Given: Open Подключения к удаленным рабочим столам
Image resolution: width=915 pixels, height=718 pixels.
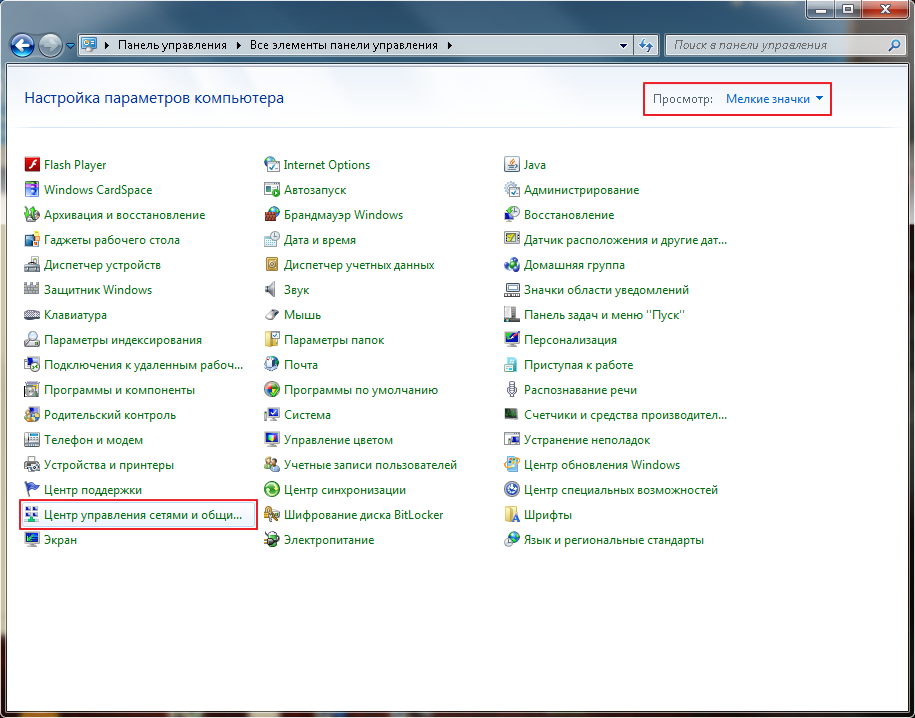Looking at the screenshot, I should [x=134, y=365].
